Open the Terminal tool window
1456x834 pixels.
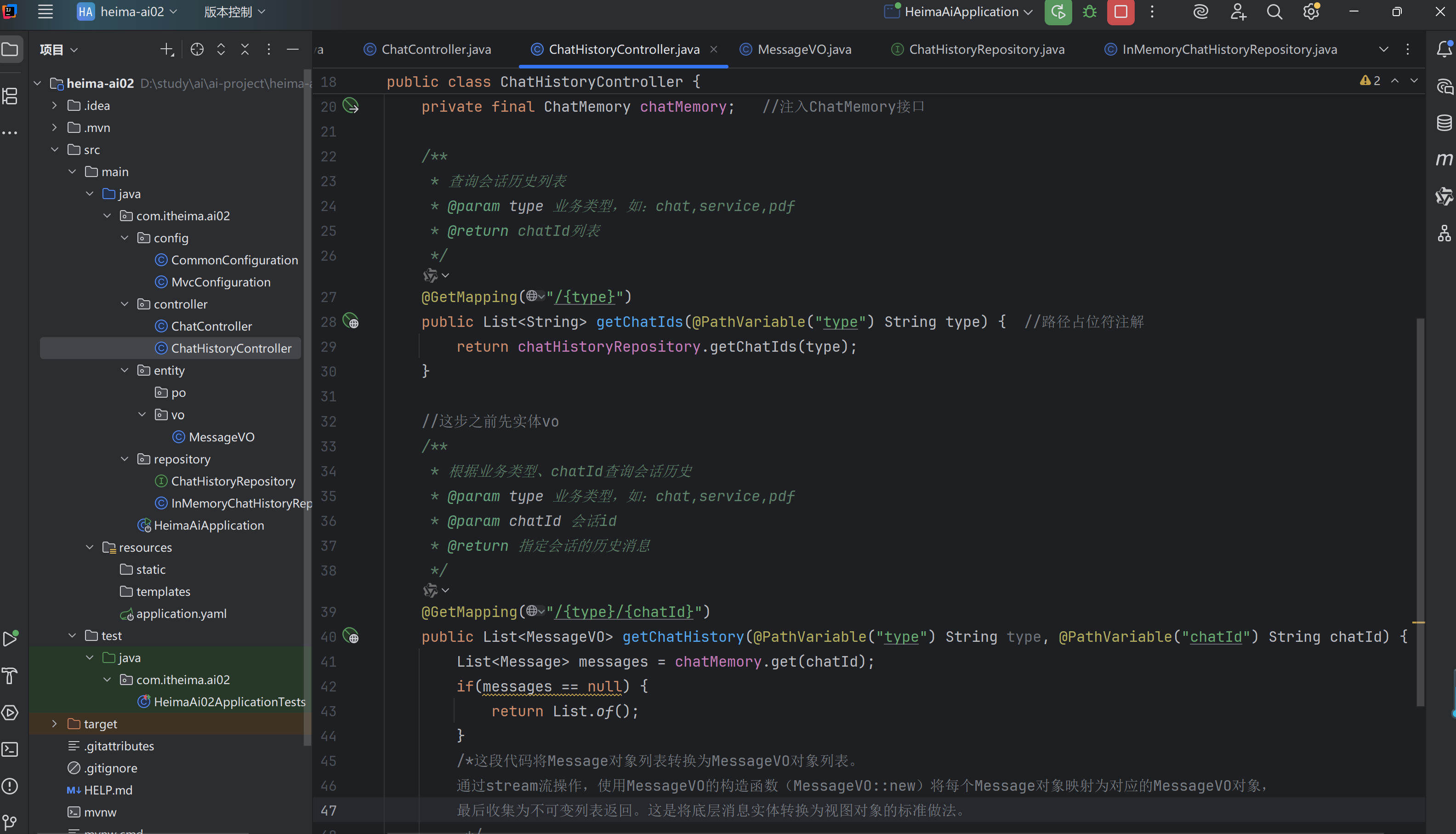[x=10, y=749]
